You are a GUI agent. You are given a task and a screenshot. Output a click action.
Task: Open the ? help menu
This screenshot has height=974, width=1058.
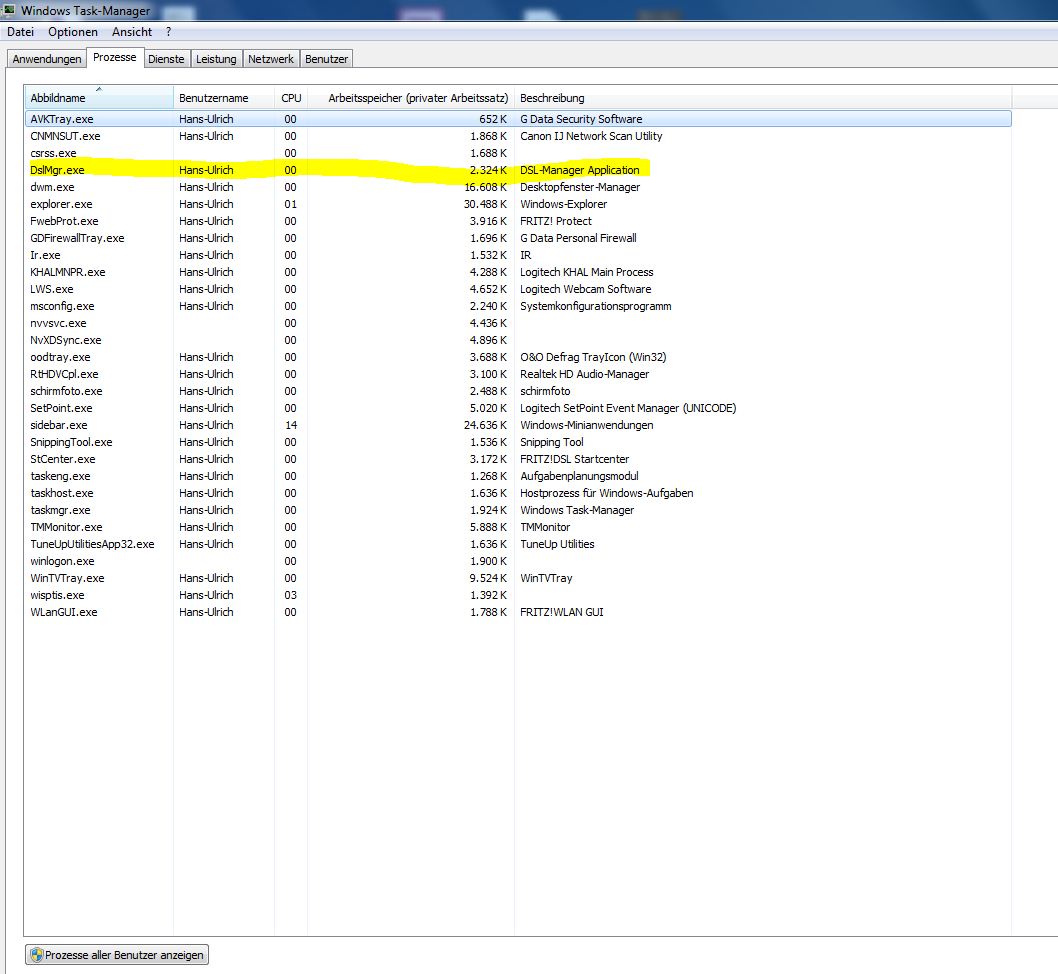coord(168,32)
